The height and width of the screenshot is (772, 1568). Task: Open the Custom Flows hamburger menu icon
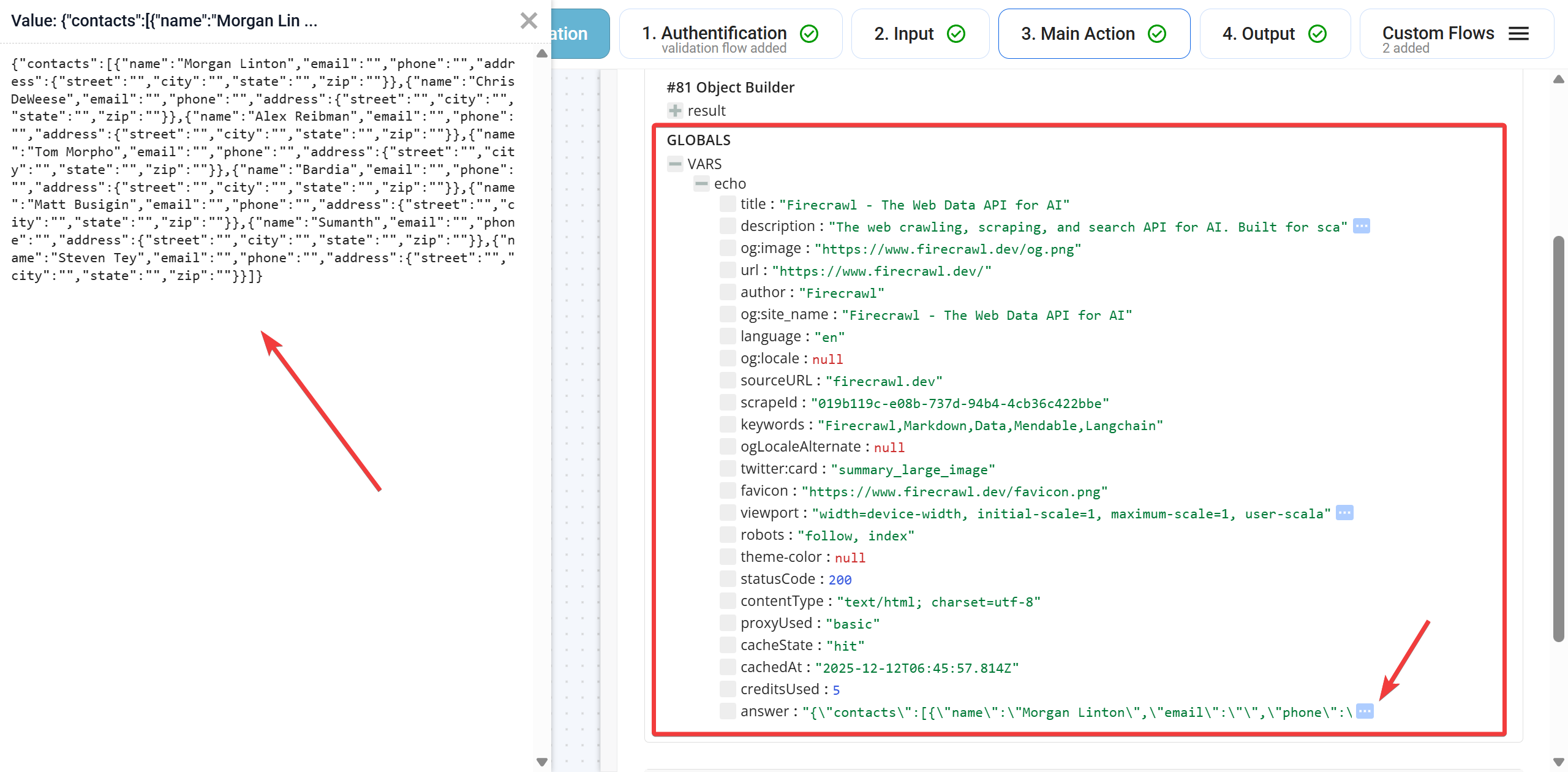point(1519,34)
